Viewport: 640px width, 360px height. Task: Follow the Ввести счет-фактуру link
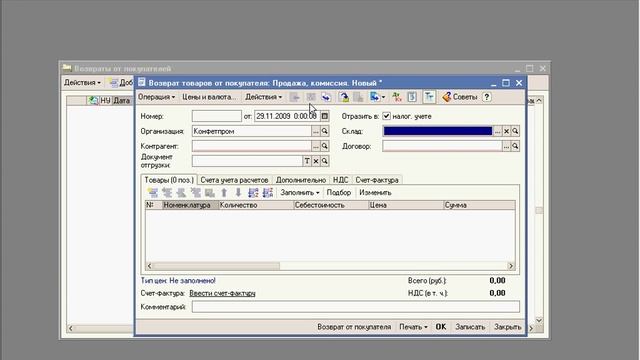tap(222, 293)
